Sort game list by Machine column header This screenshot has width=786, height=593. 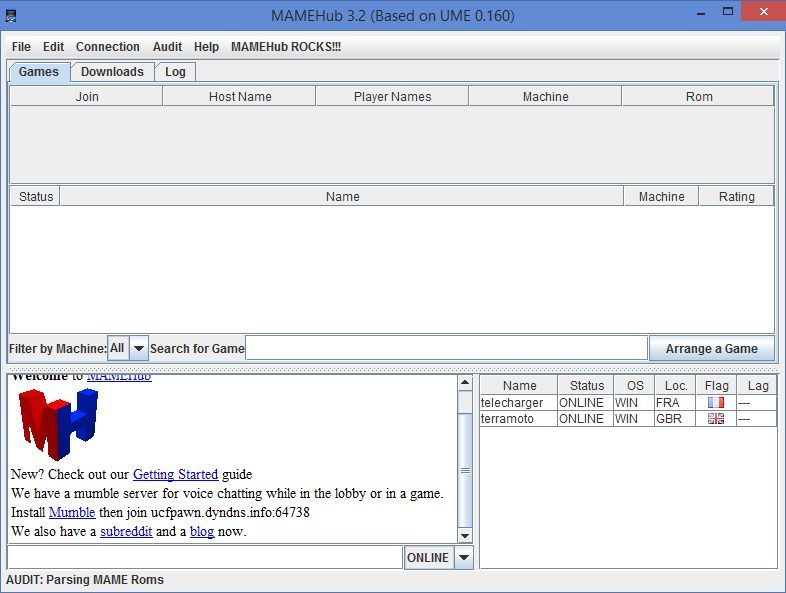pos(661,196)
